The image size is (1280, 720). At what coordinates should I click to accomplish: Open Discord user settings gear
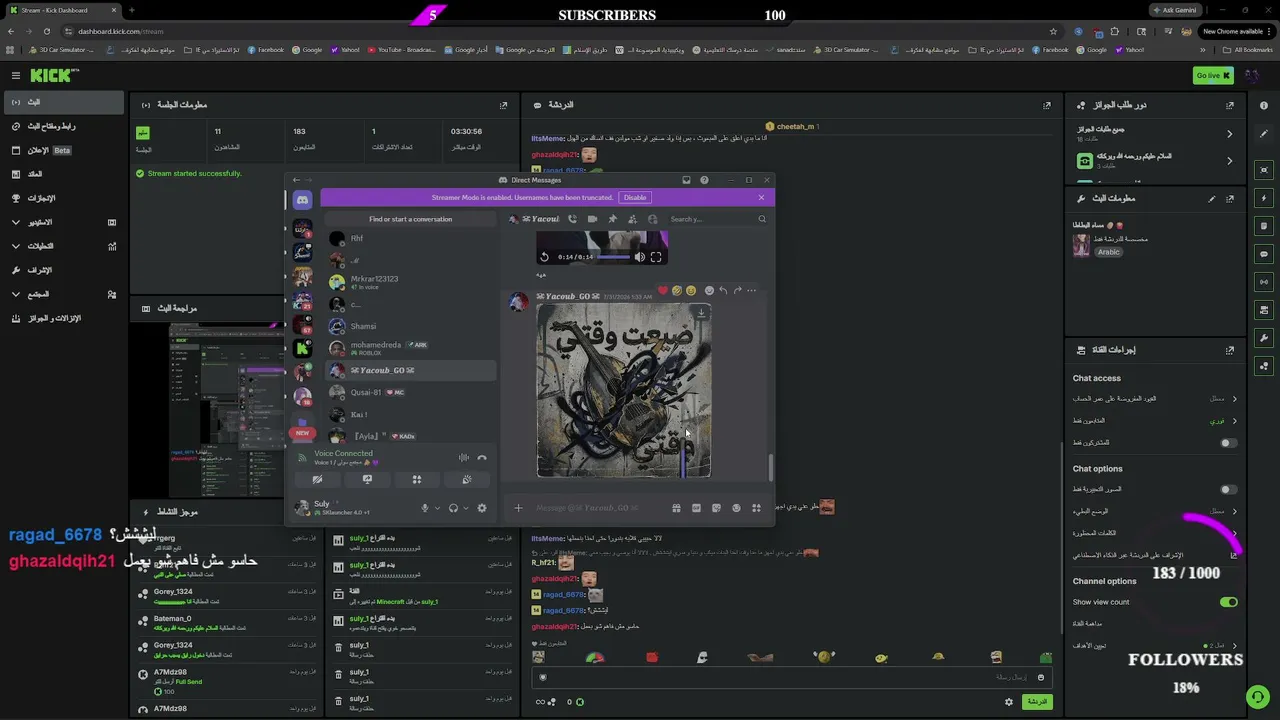[482, 508]
